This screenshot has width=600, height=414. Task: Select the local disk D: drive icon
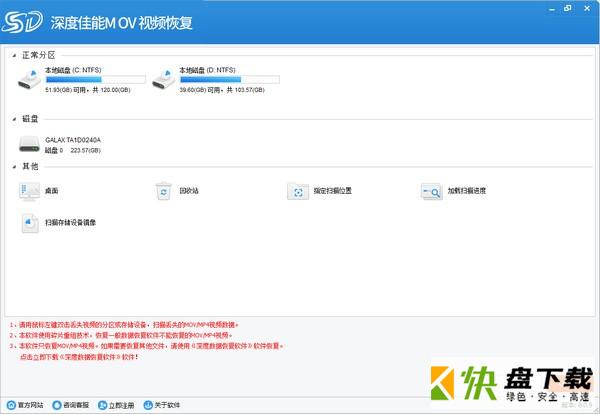(x=164, y=79)
